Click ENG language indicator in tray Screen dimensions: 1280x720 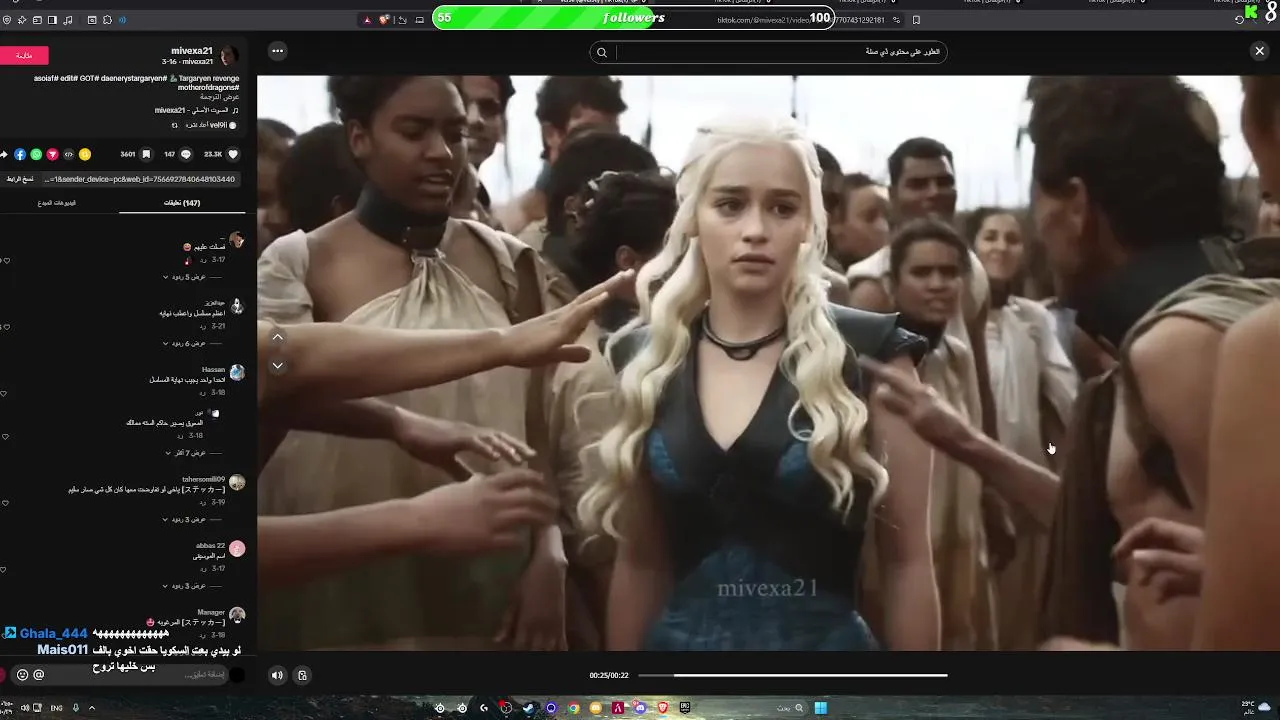[56, 708]
